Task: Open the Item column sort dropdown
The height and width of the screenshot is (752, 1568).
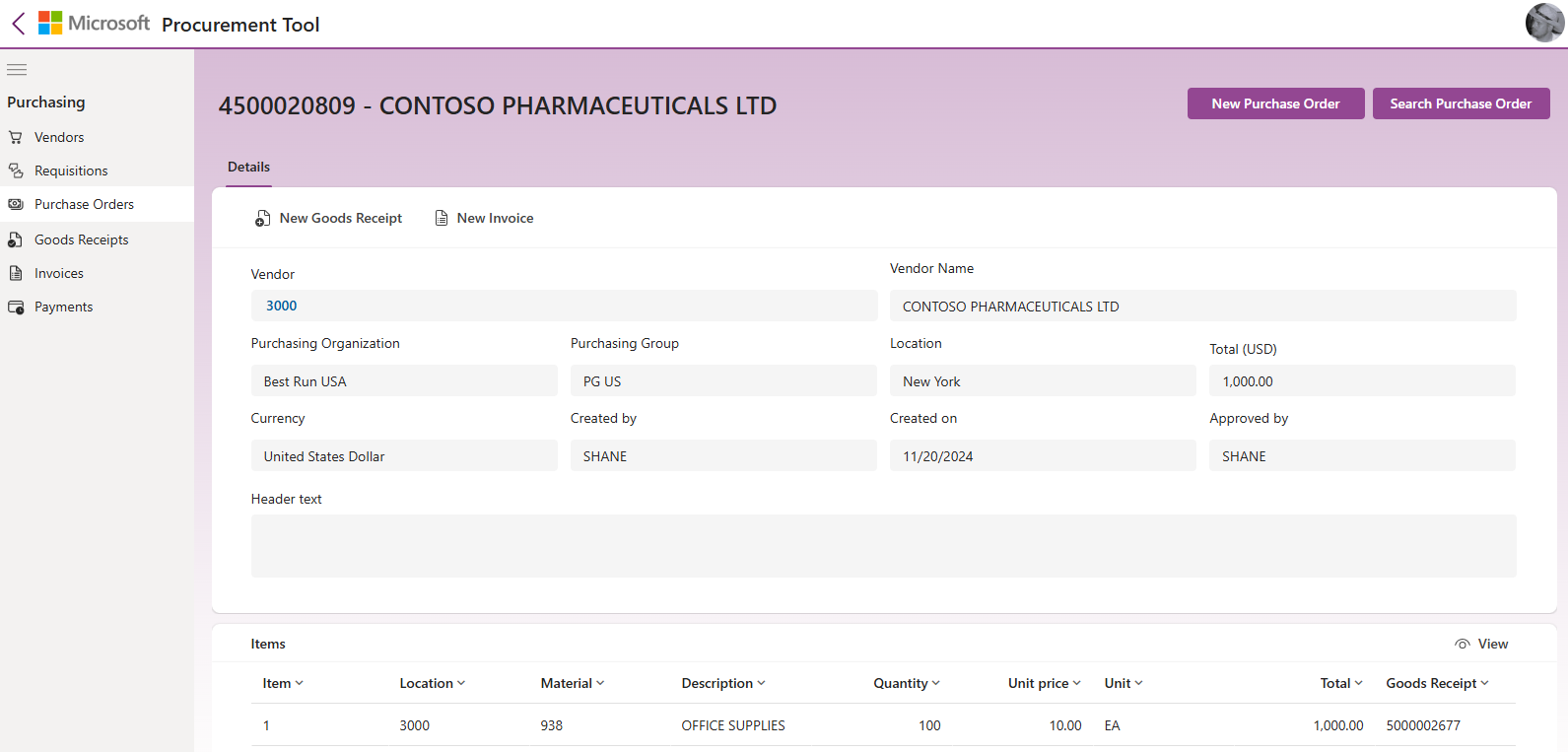Action: tap(299, 683)
